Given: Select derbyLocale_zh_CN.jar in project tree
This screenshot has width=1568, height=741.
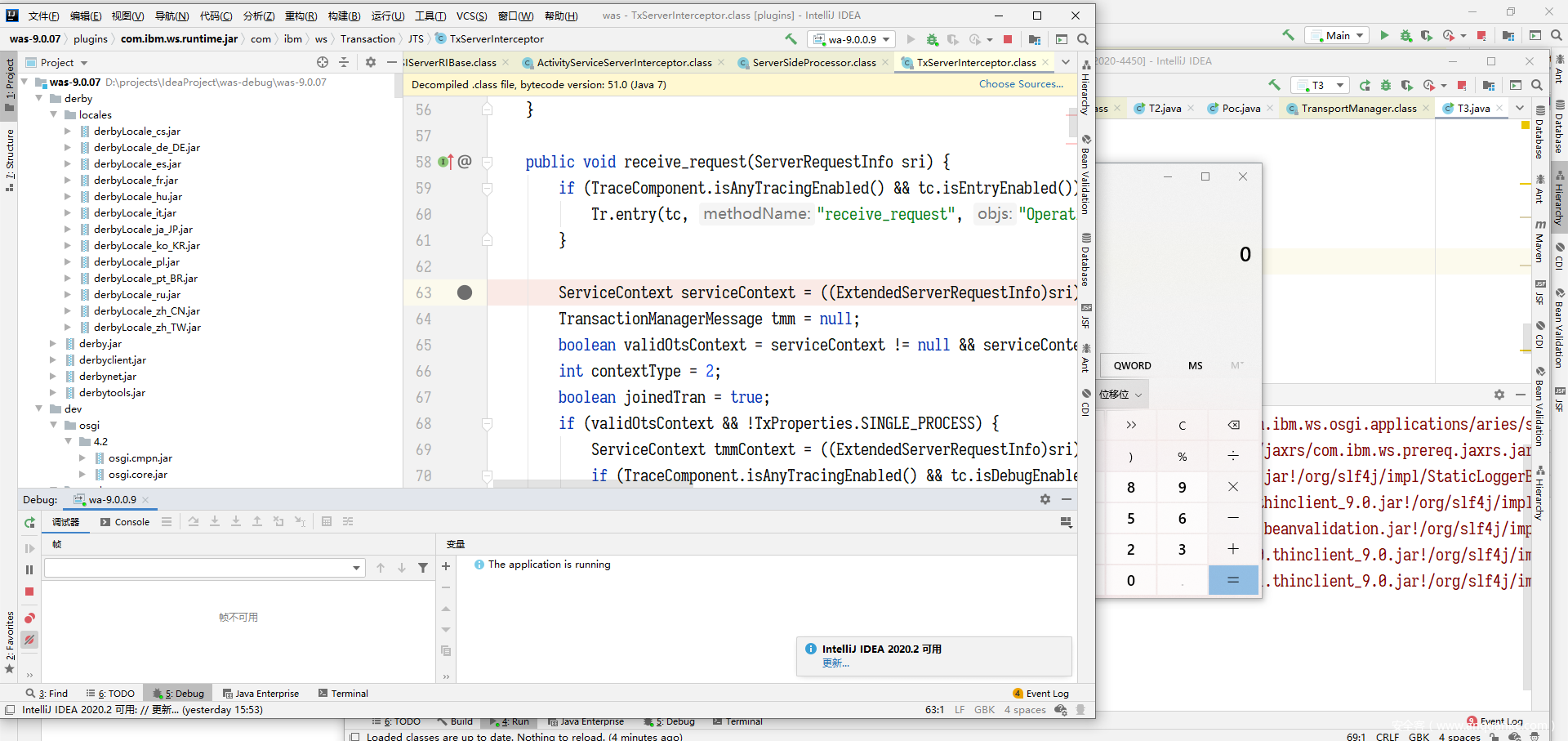Looking at the screenshot, I should click(x=146, y=311).
